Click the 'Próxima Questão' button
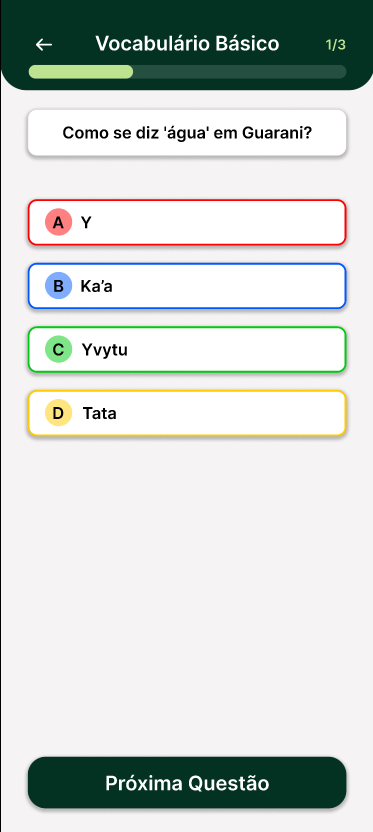The width and height of the screenshot is (373, 832). tap(187, 783)
